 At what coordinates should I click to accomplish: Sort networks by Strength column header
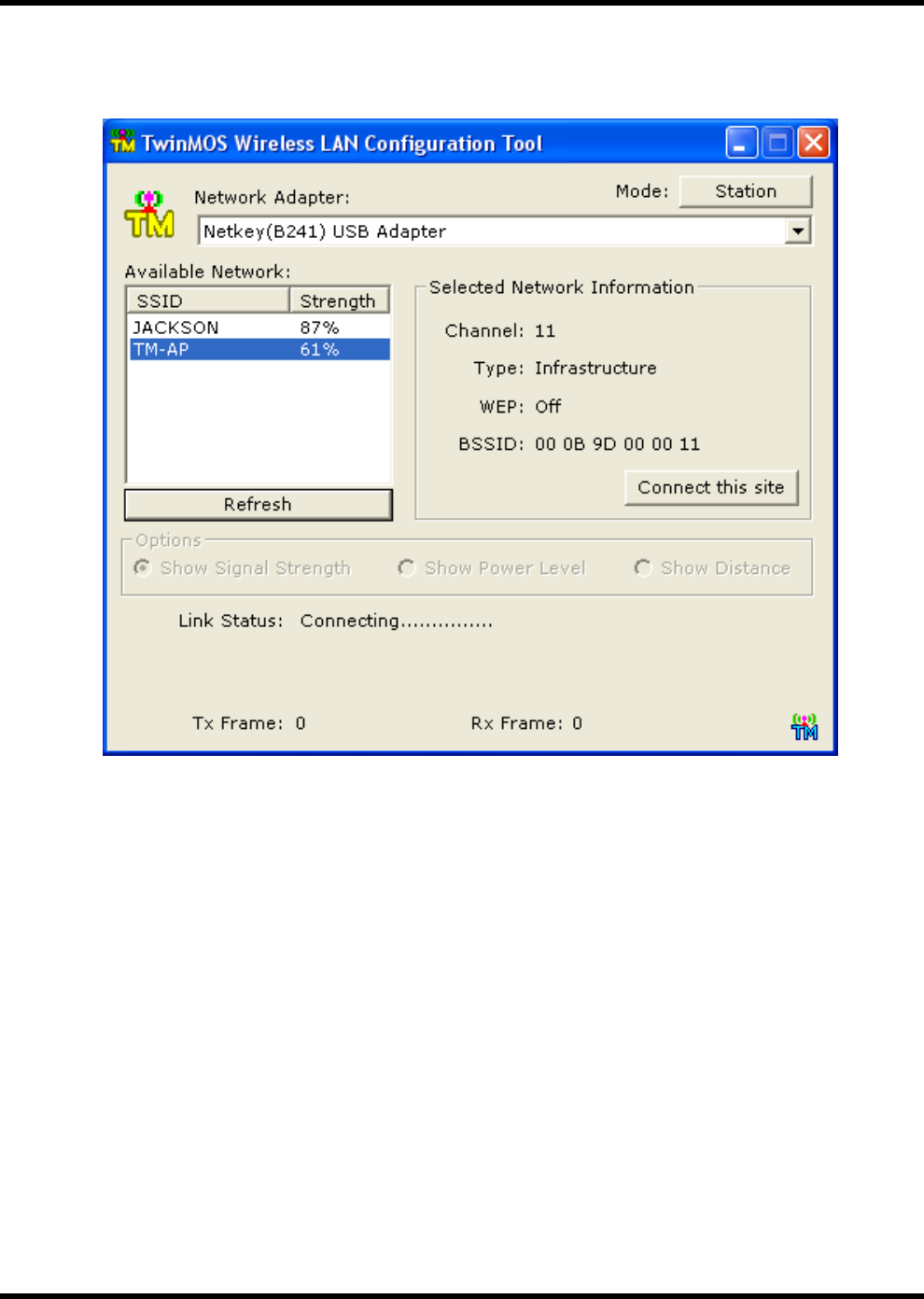coord(339,300)
